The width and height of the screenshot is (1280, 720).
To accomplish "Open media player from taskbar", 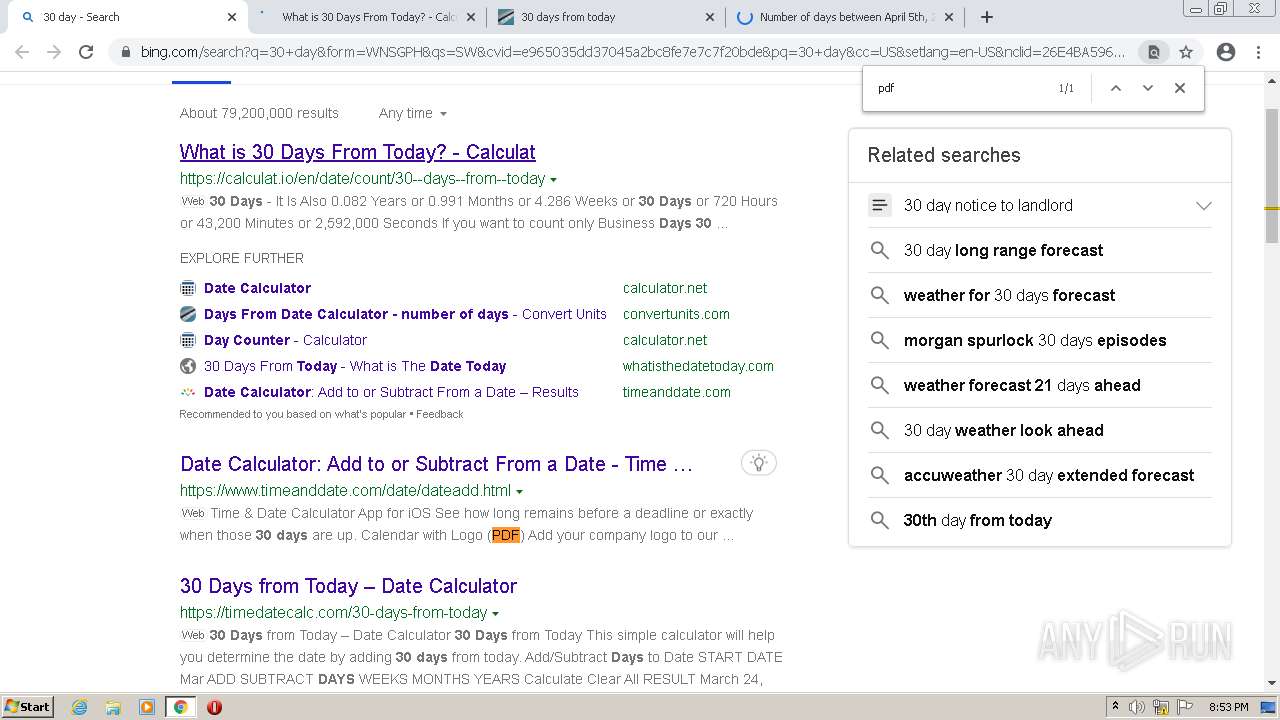I will click(146, 707).
